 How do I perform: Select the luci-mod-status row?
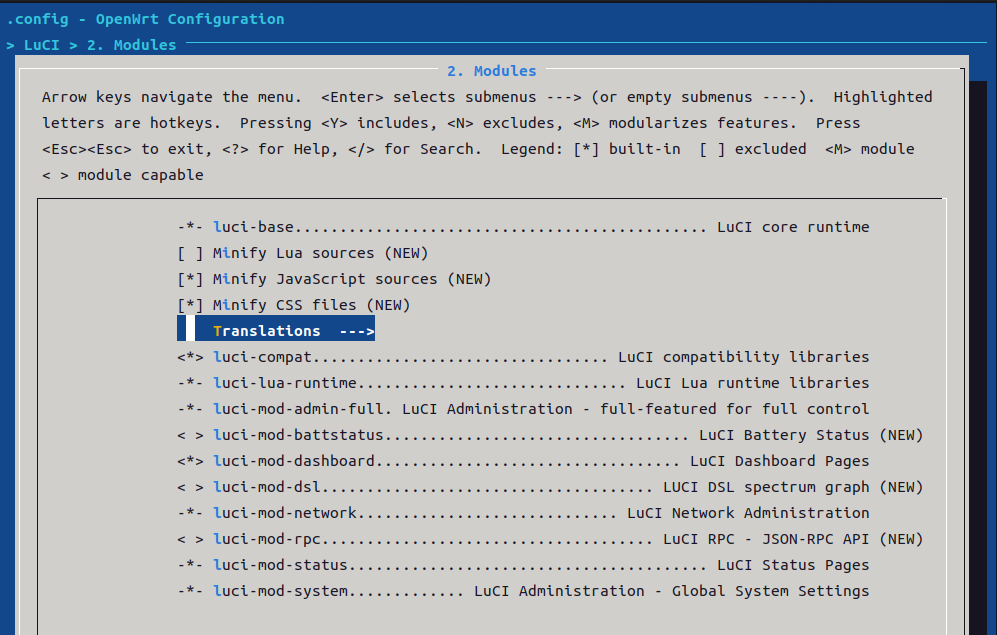click(523, 566)
